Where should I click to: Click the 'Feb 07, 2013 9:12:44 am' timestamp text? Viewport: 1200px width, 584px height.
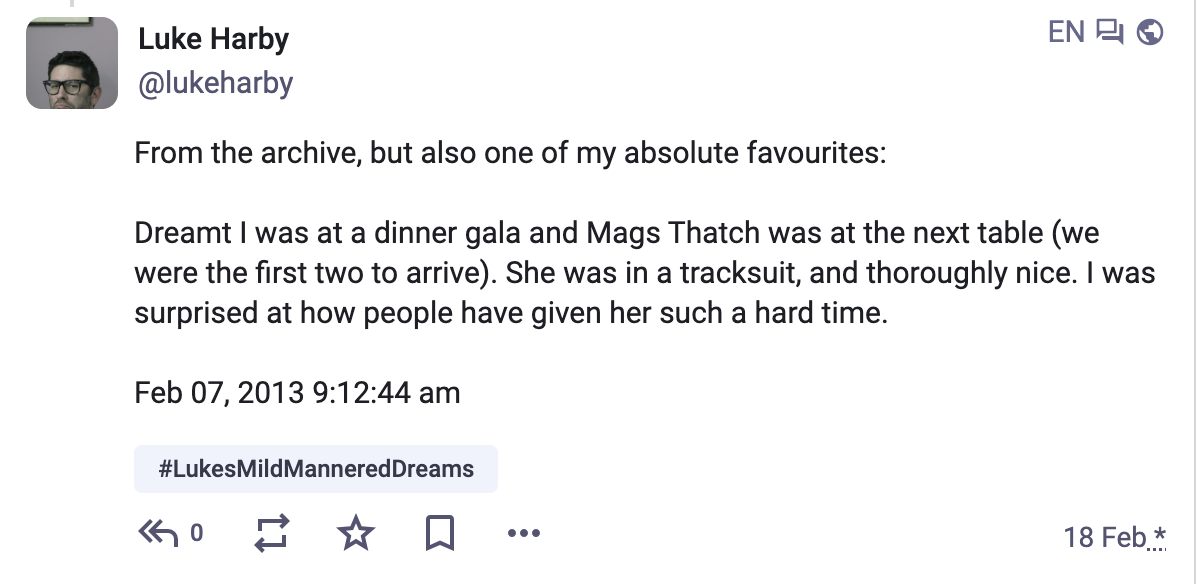click(297, 392)
